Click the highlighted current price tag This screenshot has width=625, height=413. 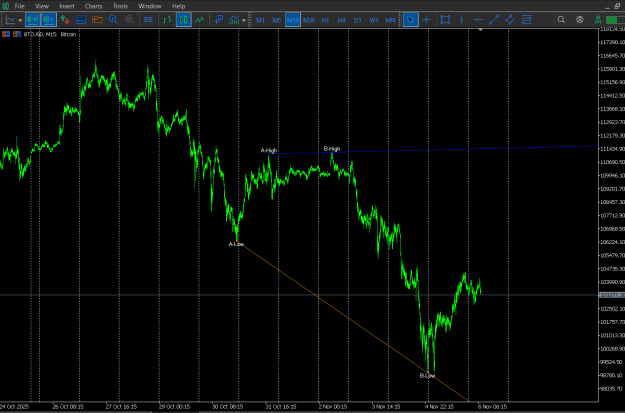[612, 295]
